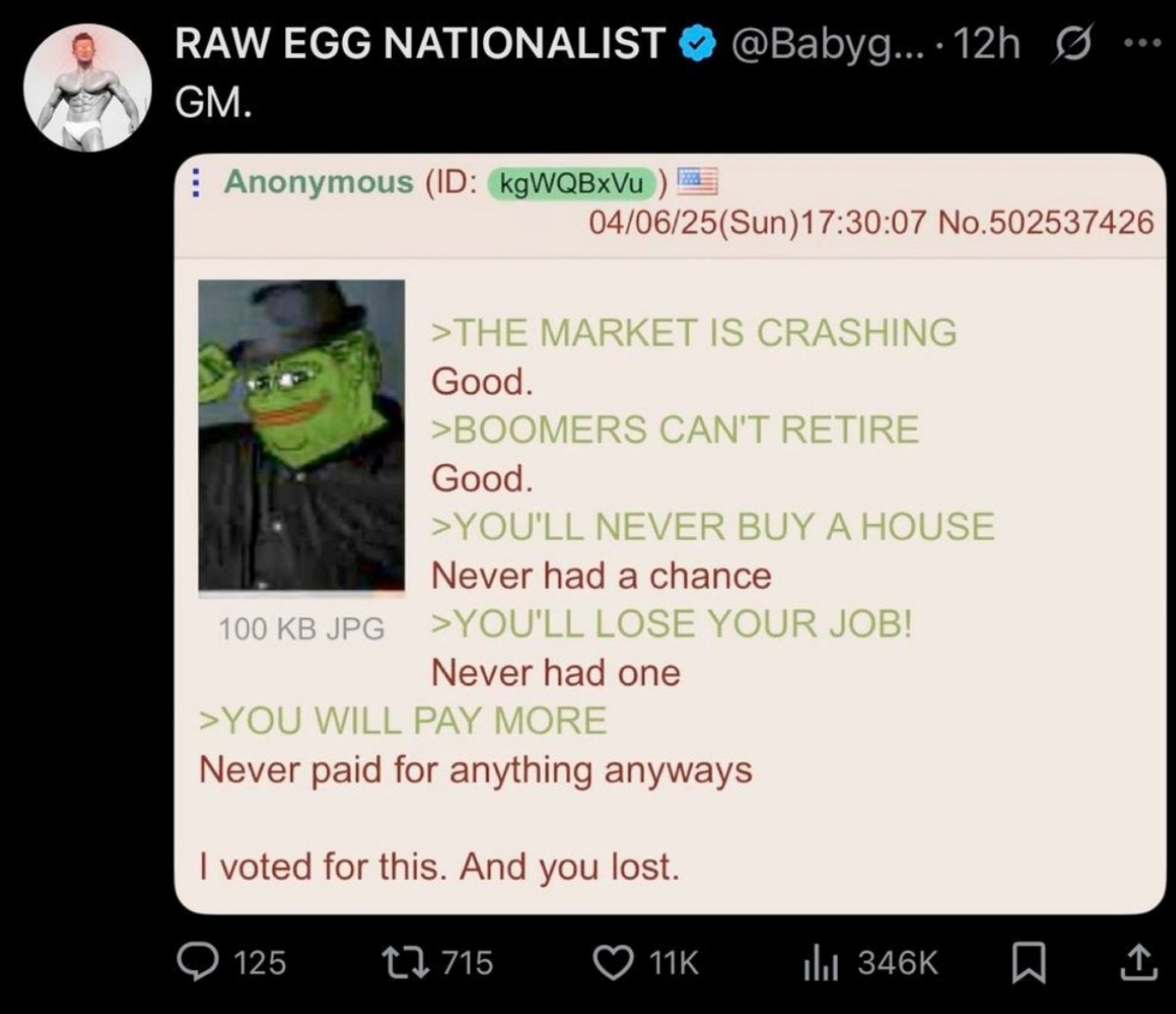Open RAW EGG NATIONALIST profile name
This screenshot has height=1014, width=1176.
click(x=421, y=45)
